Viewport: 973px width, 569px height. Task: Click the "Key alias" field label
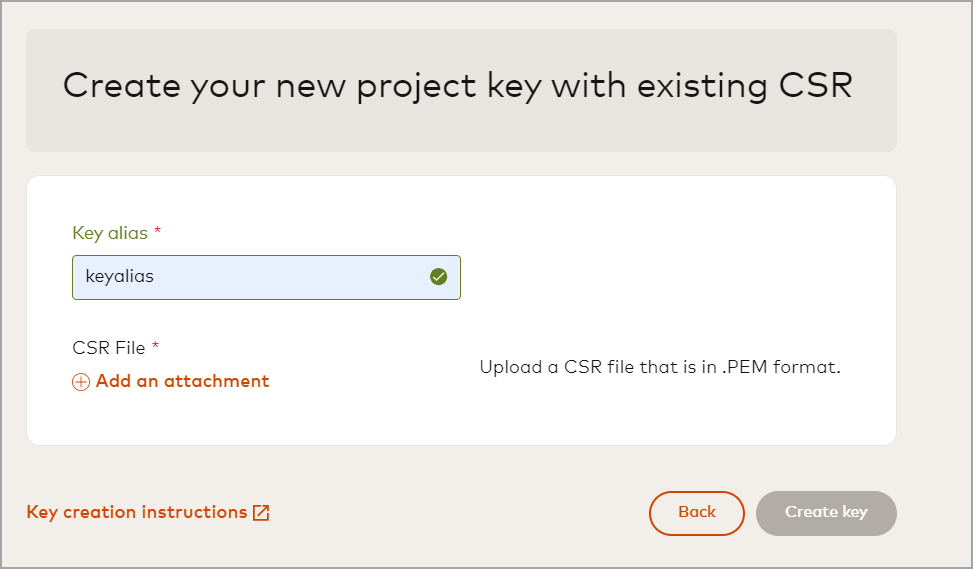tap(110, 233)
